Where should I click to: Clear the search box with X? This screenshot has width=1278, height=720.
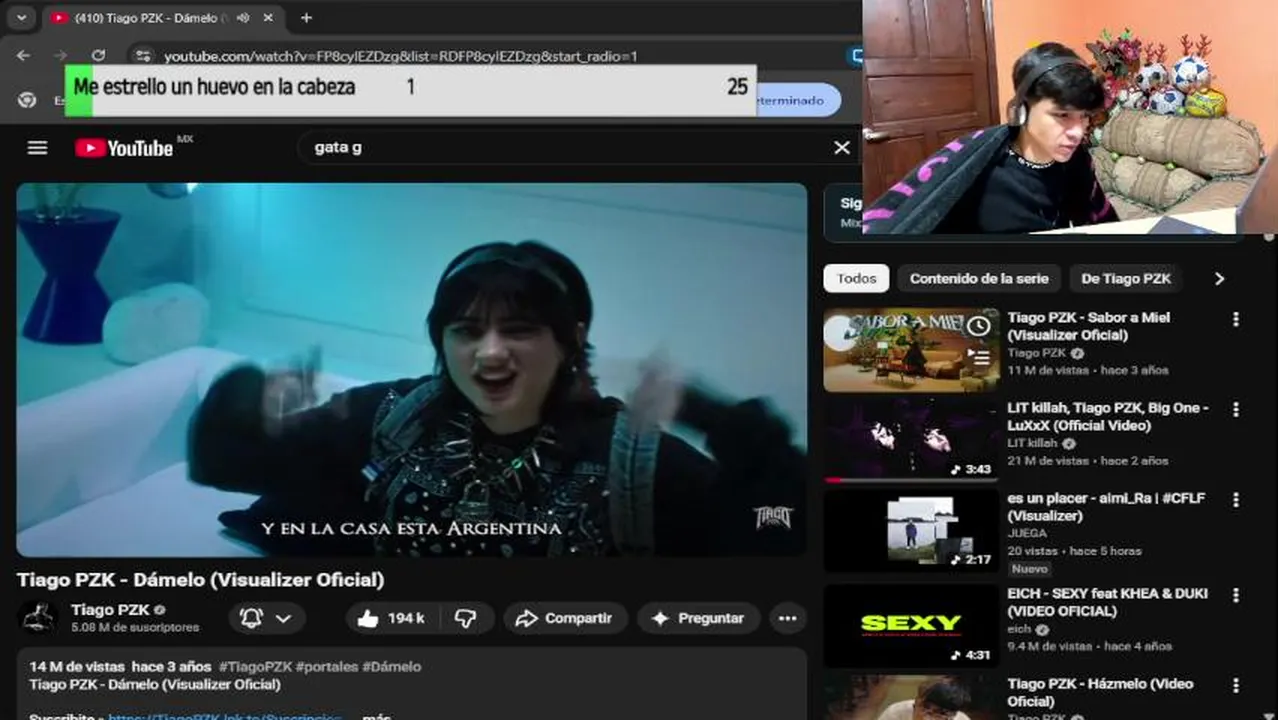click(842, 148)
